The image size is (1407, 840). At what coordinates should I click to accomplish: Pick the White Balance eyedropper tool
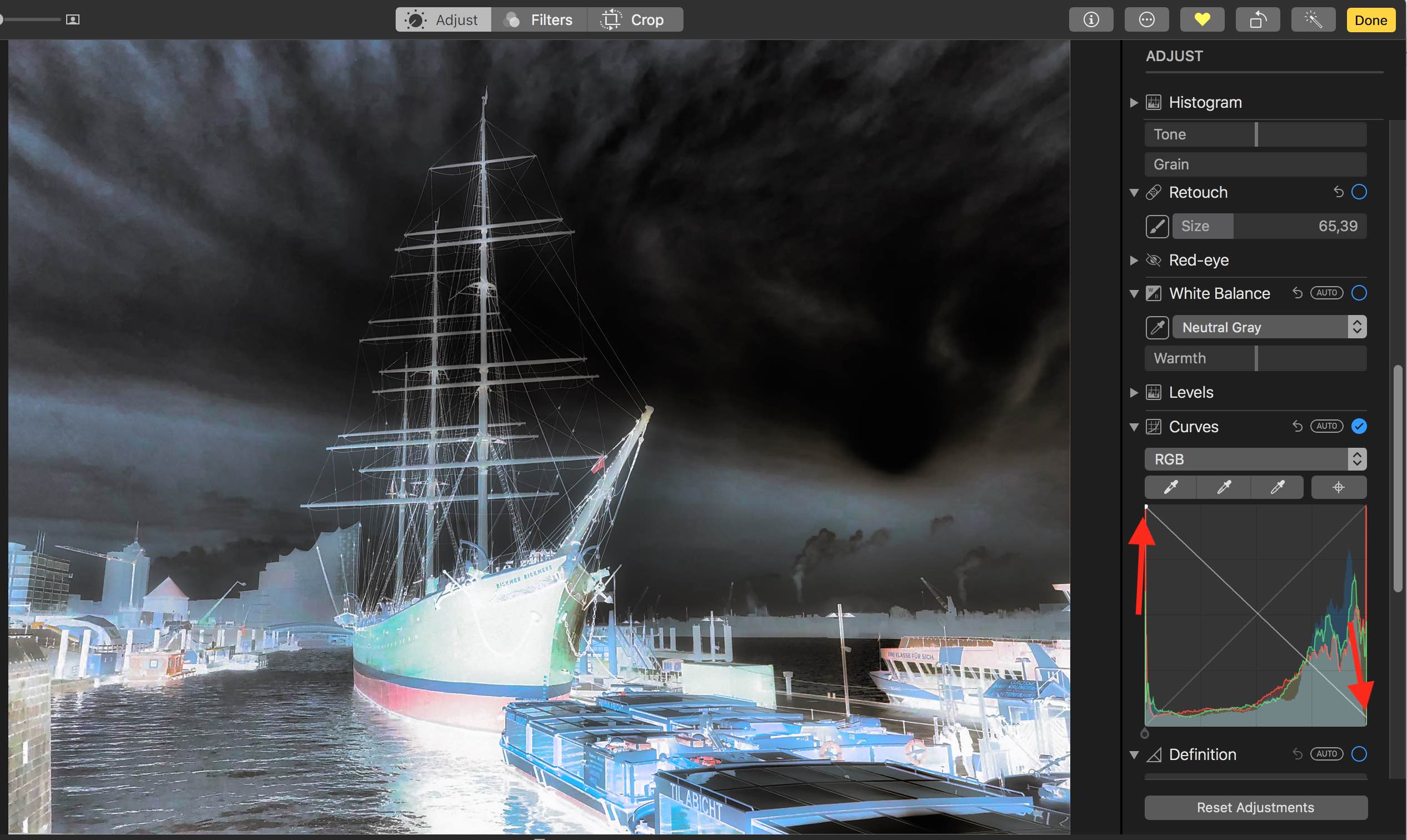pyautogui.click(x=1157, y=327)
